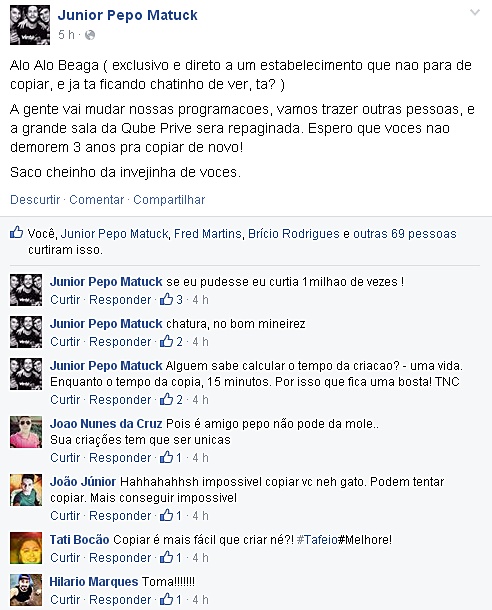Click thumbs-up icon beside 'Você, Junior Pepo Matuck'
492x610 pixels.
pos(16,232)
